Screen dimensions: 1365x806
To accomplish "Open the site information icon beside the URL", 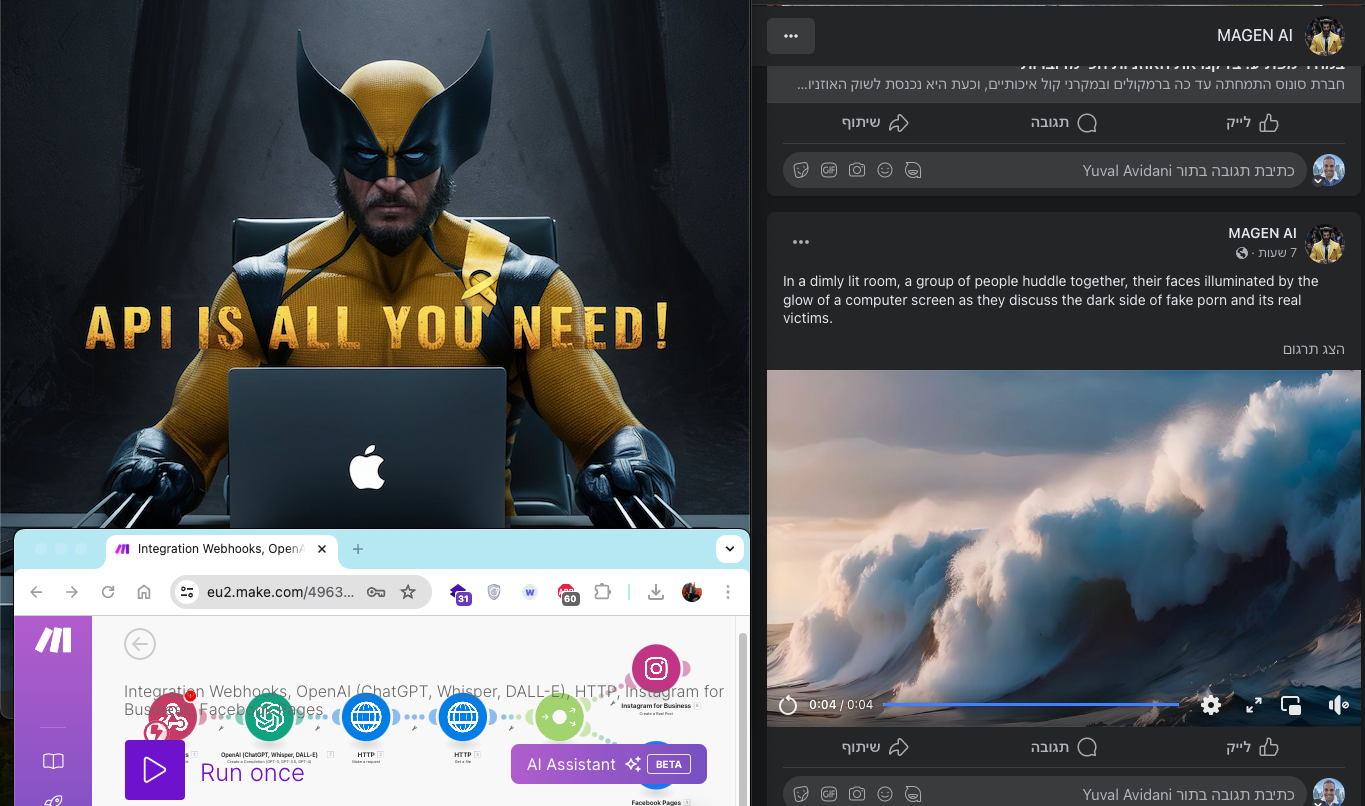I will 187,592.
